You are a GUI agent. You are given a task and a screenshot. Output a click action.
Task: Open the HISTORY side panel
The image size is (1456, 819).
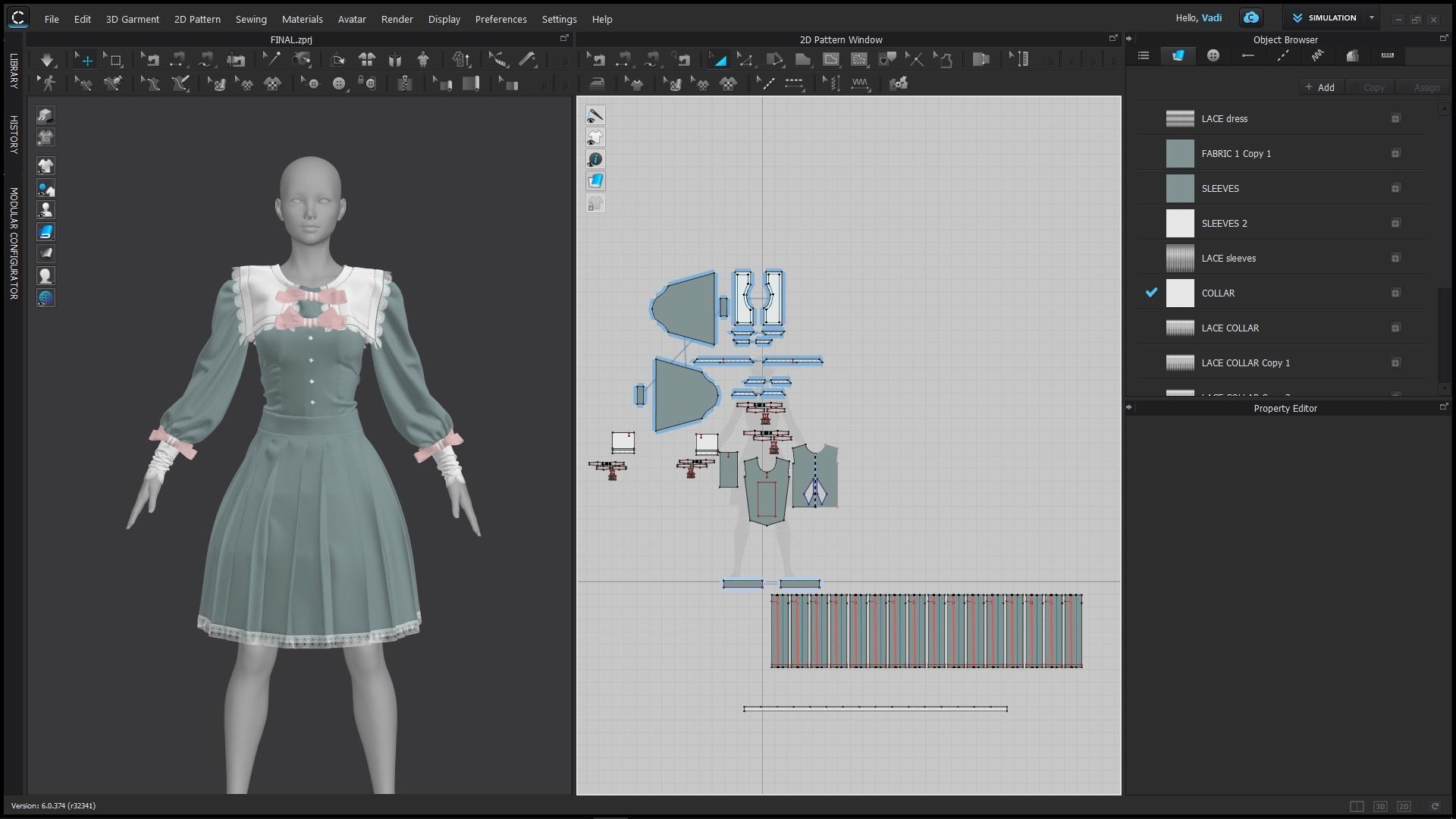[14, 134]
